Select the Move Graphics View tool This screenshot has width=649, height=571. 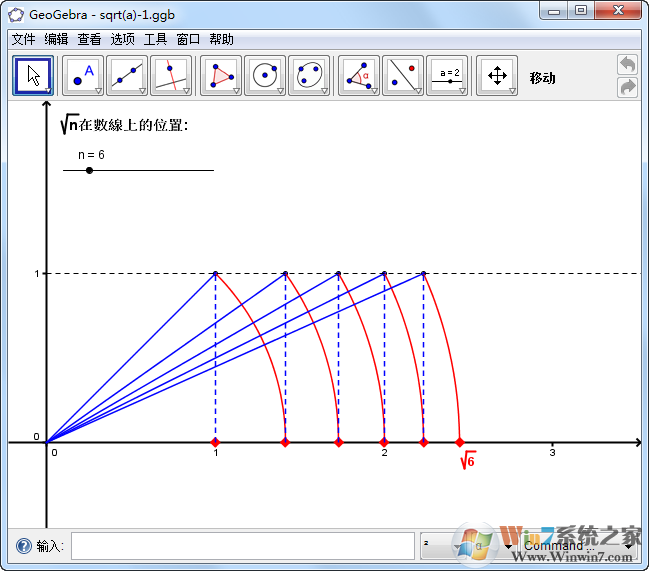(497, 76)
